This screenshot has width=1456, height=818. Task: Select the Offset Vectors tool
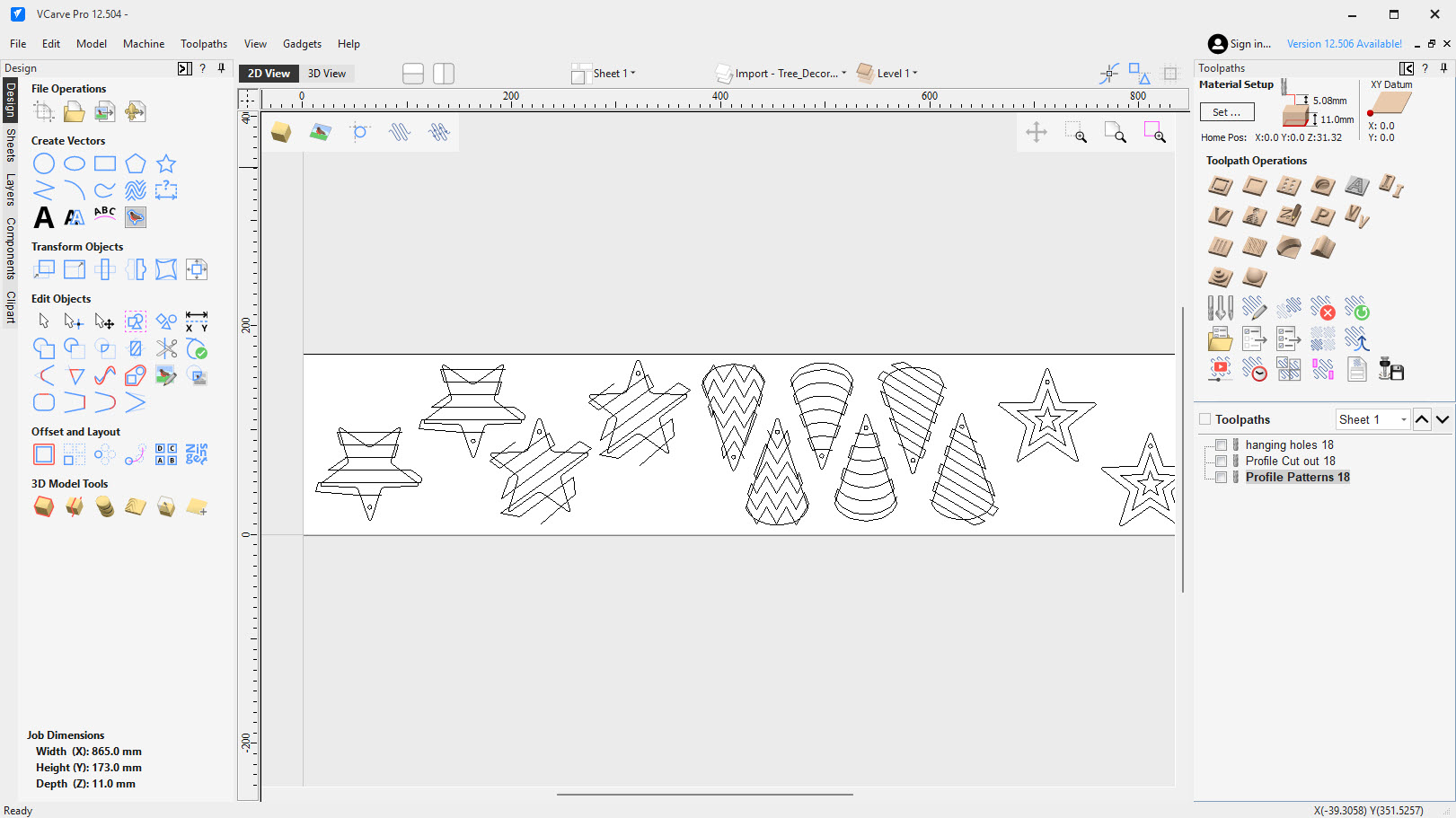pos(43,455)
